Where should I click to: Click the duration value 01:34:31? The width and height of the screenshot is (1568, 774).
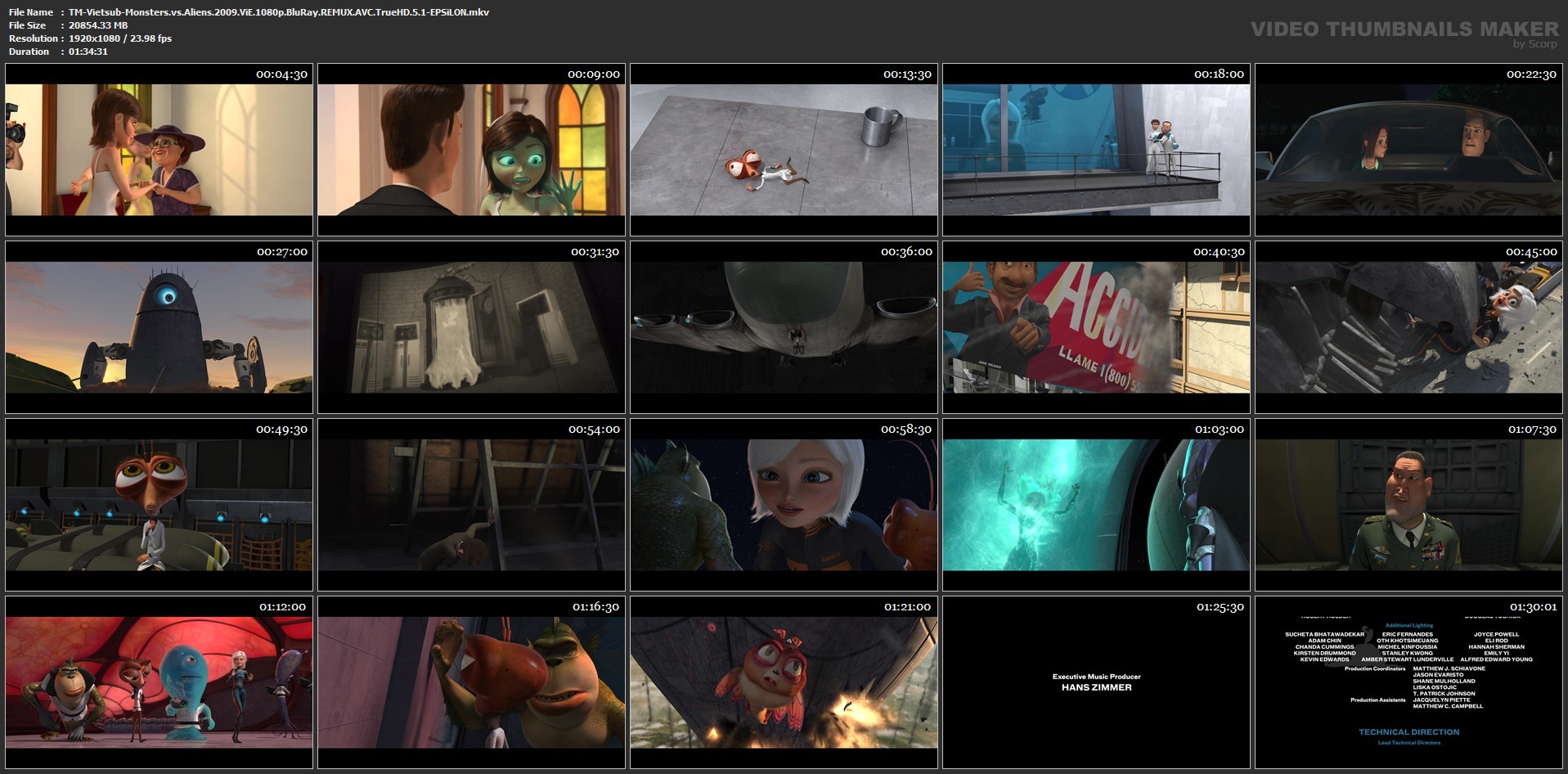(88, 52)
